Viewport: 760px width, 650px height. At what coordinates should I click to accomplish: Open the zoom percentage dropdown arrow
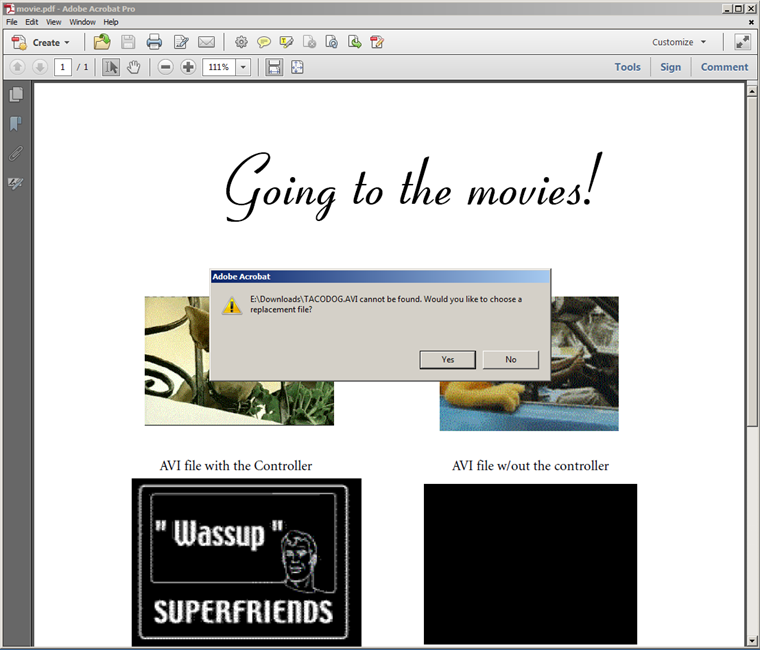[x=243, y=67]
